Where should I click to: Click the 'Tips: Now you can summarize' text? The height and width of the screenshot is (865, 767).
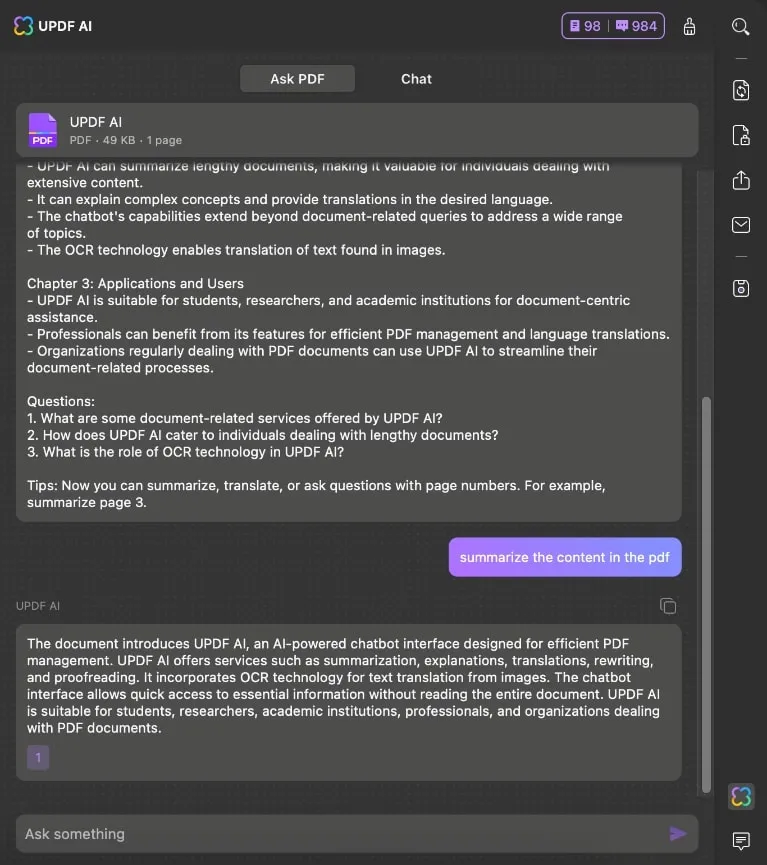[x=316, y=494]
